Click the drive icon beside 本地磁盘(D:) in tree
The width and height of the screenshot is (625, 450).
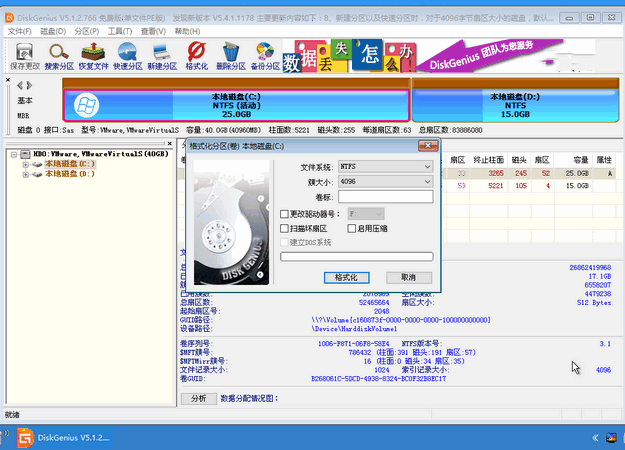coord(37,174)
